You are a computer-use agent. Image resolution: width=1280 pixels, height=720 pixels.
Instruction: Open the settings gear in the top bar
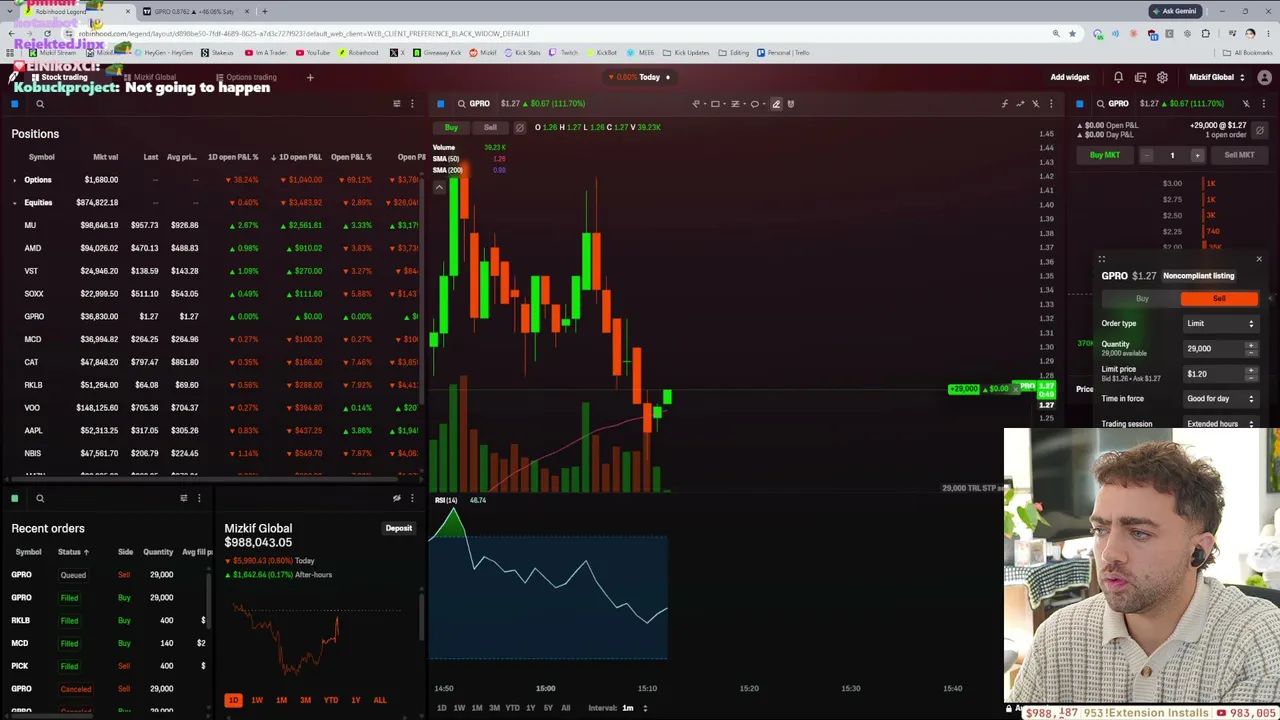coord(1162,77)
